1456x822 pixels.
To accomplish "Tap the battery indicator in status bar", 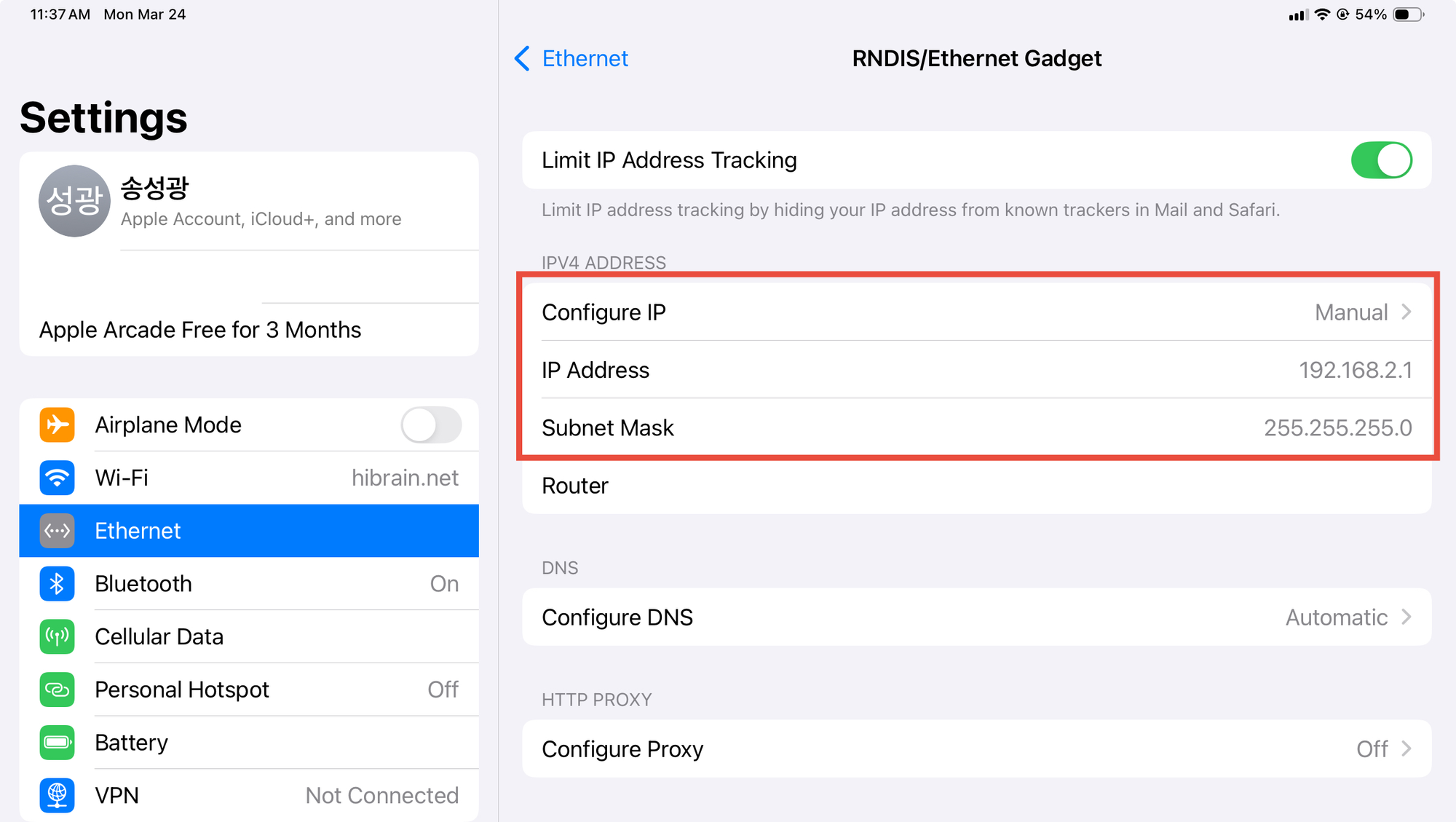I will tap(1408, 15).
